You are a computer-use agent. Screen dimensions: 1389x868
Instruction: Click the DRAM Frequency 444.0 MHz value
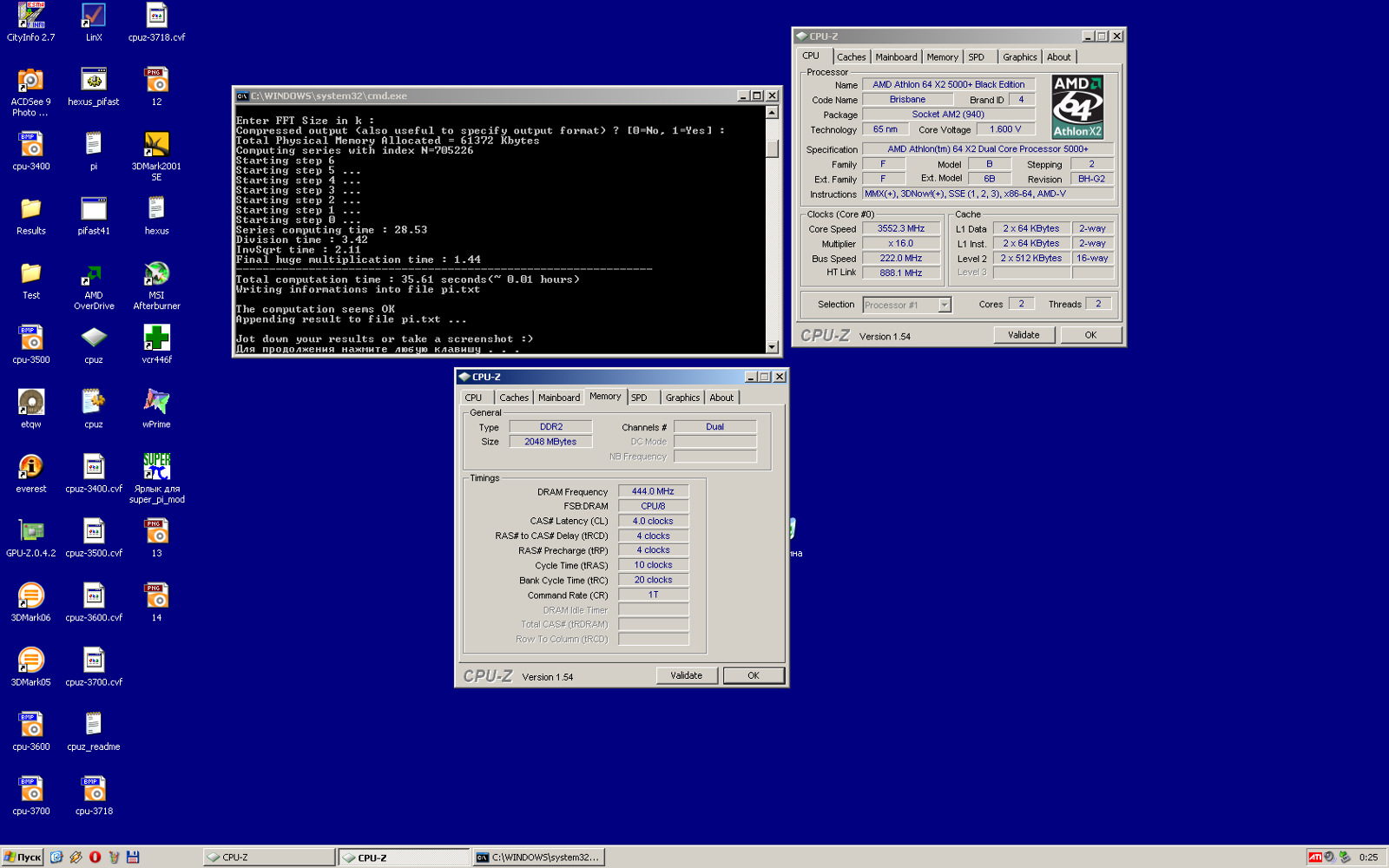pyautogui.click(x=653, y=491)
